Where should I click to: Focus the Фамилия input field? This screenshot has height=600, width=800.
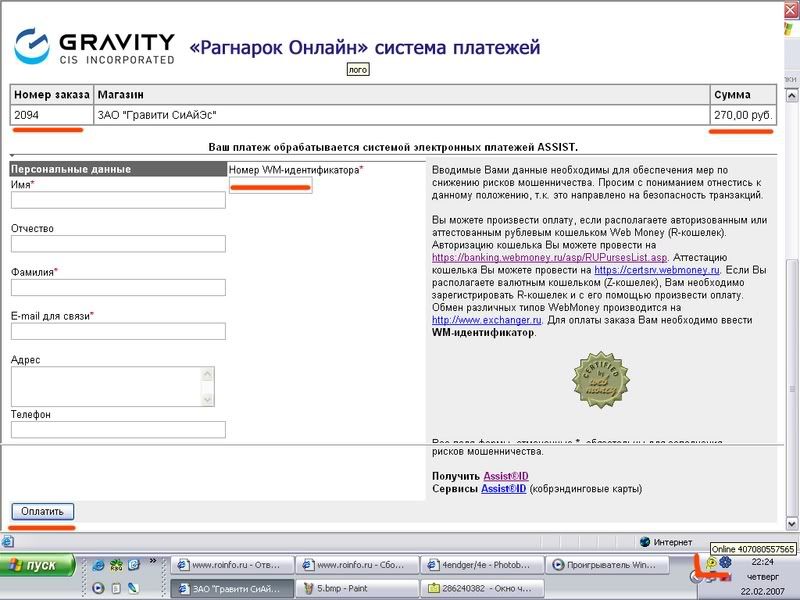(x=118, y=288)
